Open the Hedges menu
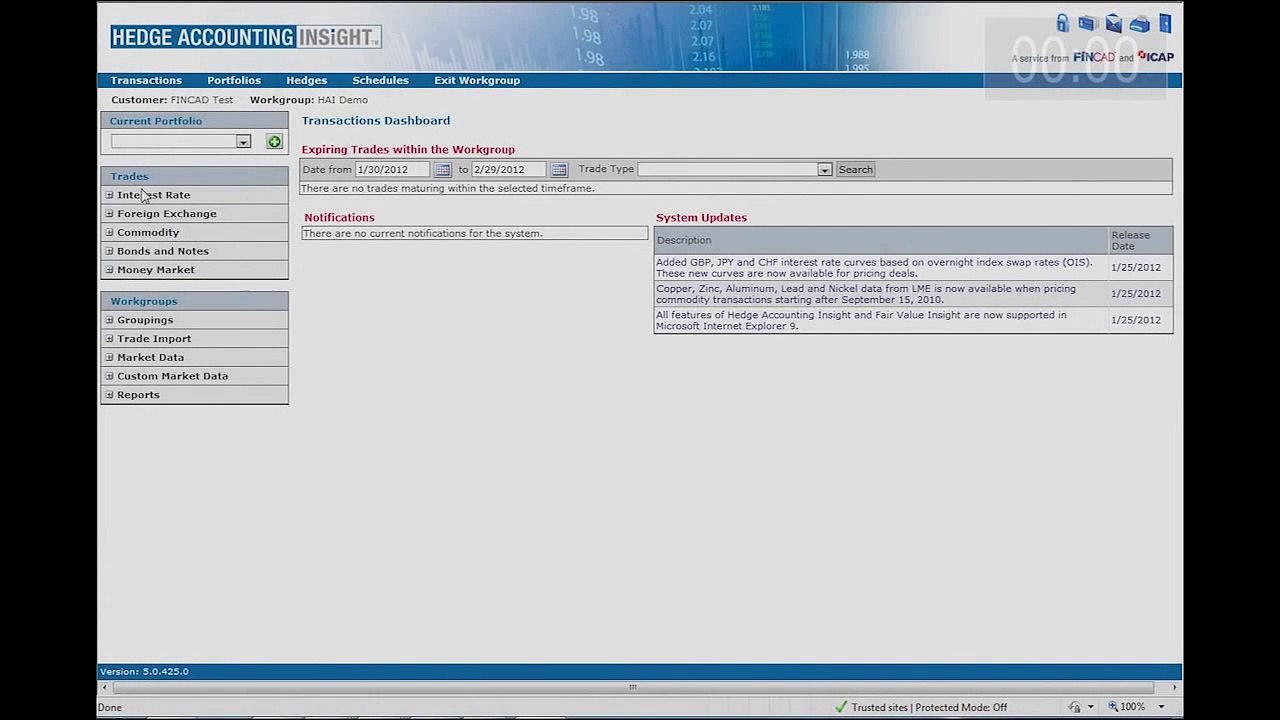This screenshot has height=720, width=1280. (306, 80)
